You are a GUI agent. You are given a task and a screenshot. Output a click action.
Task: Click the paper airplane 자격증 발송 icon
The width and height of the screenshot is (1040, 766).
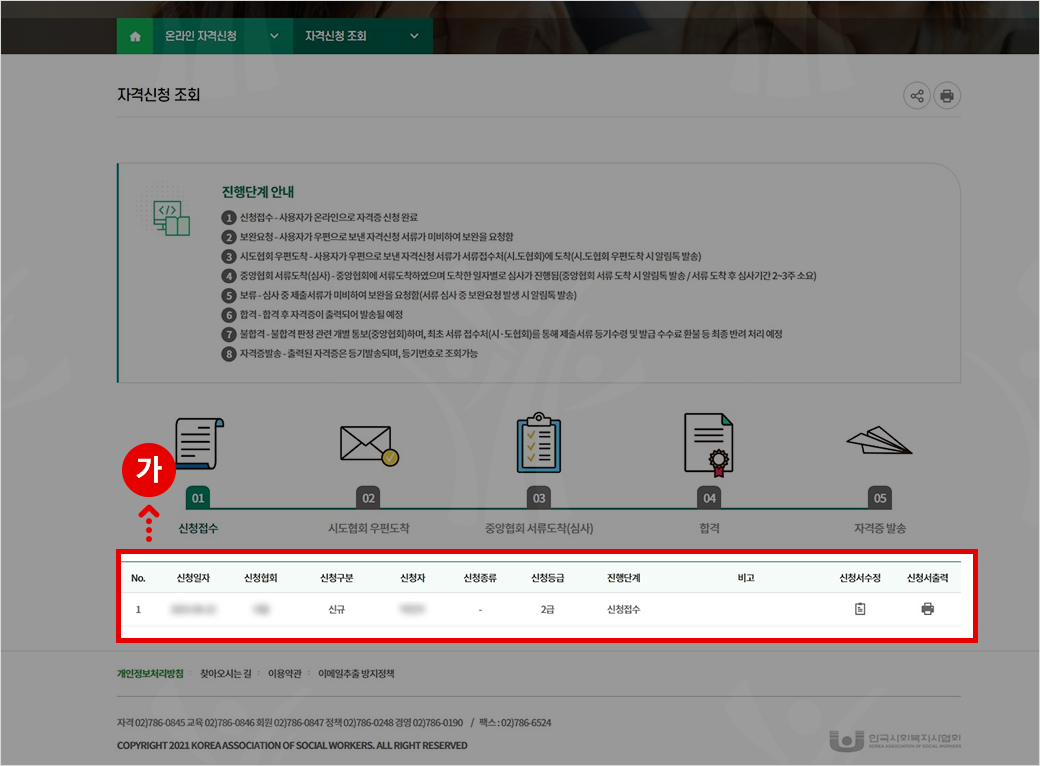point(879,441)
